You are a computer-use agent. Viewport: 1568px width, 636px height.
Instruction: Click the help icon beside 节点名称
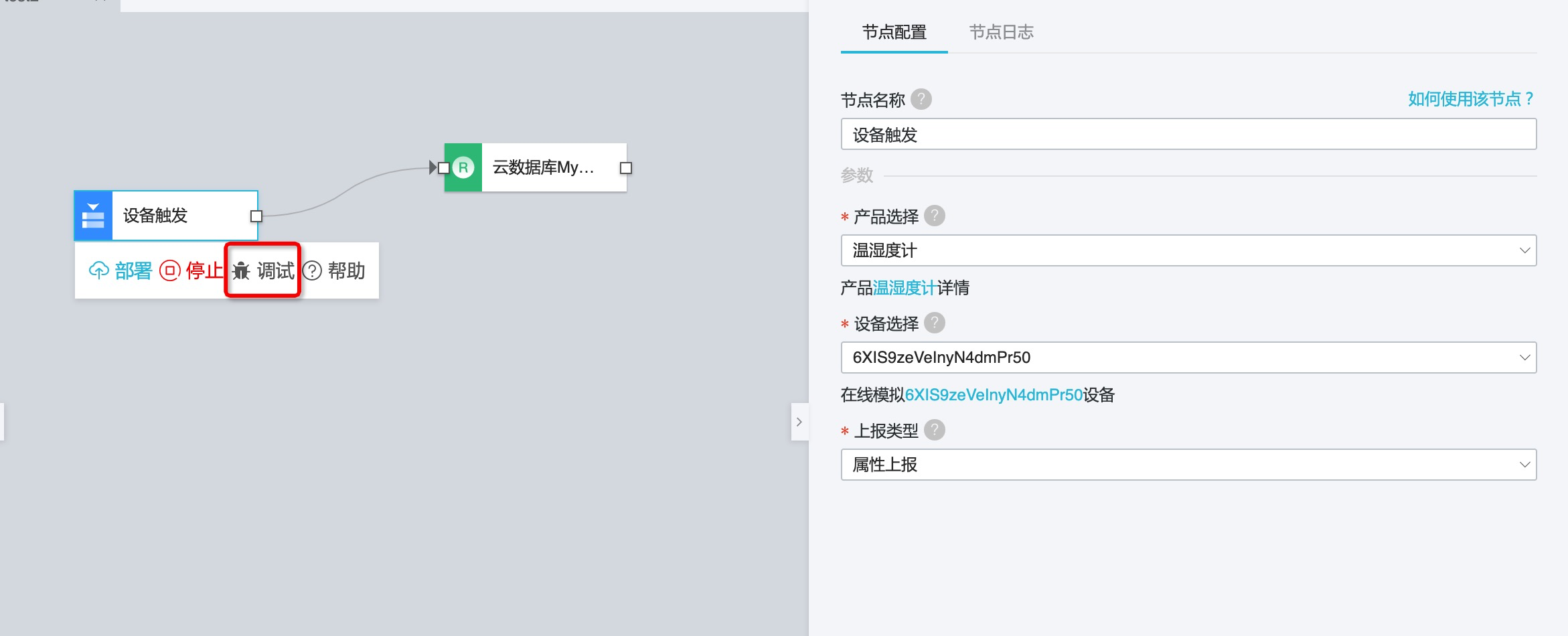pyautogui.click(x=921, y=99)
